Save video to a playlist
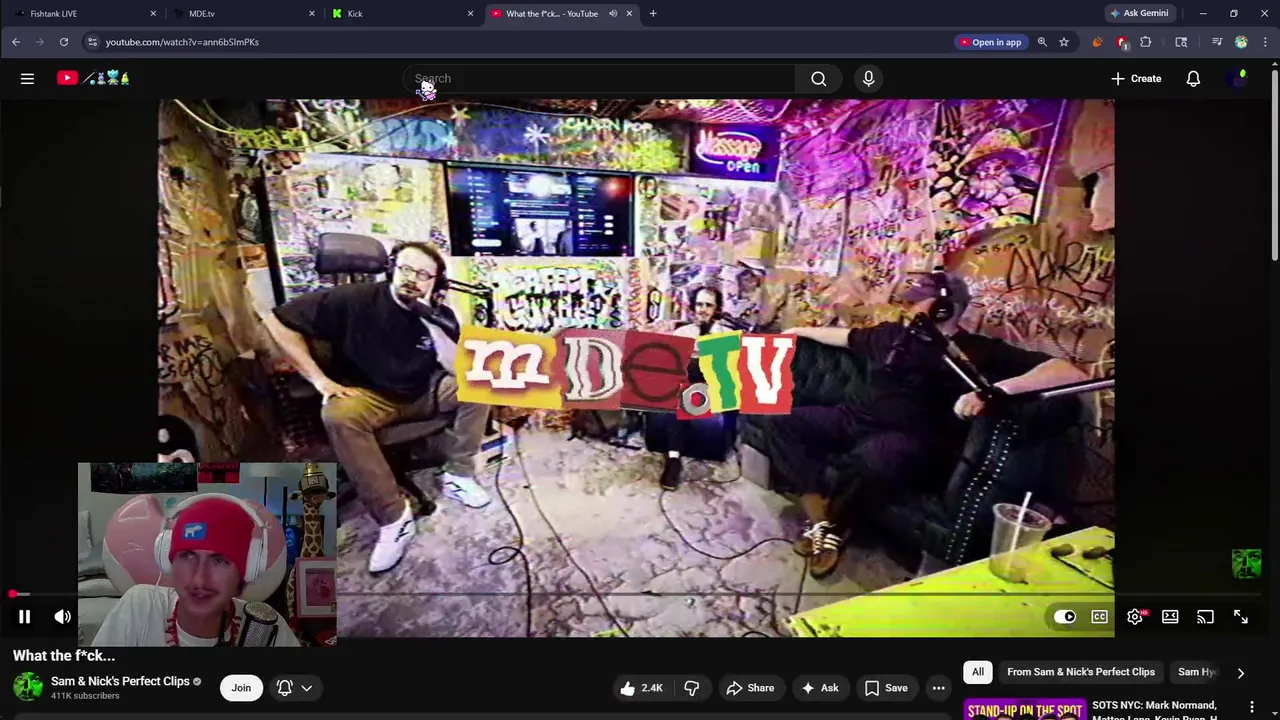Screen dimensions: 1280x720 tap(886, 688)
